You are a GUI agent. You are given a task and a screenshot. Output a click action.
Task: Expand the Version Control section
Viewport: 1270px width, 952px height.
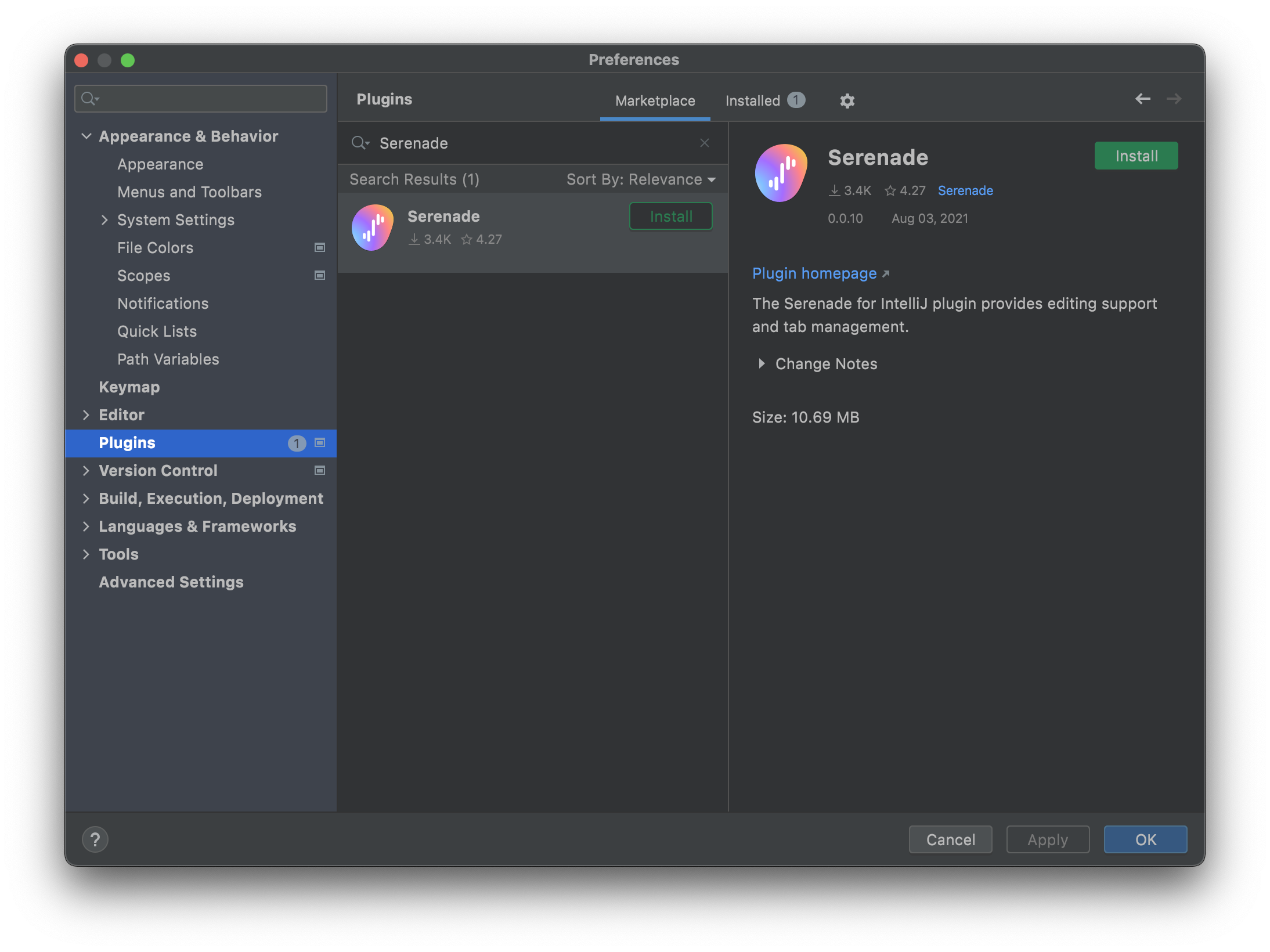[86, 470]
